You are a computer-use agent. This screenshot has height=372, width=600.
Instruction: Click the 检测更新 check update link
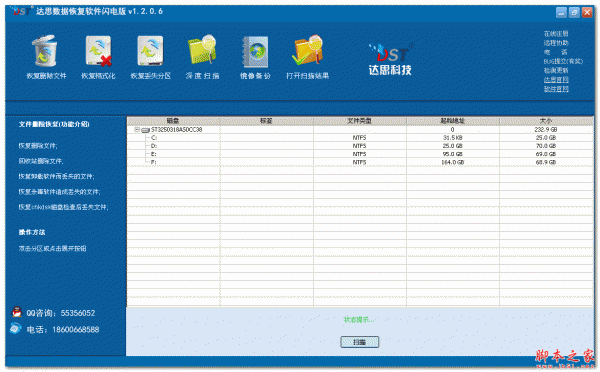pos(556,70)
